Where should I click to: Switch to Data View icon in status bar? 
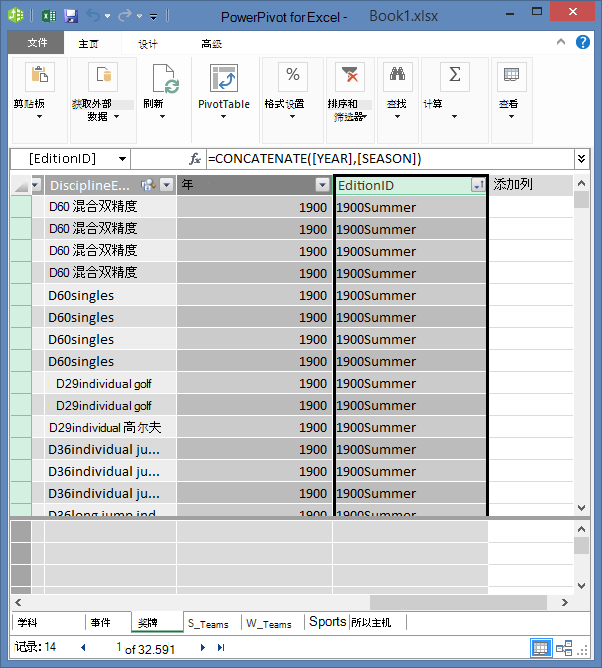tap(541, 648)
